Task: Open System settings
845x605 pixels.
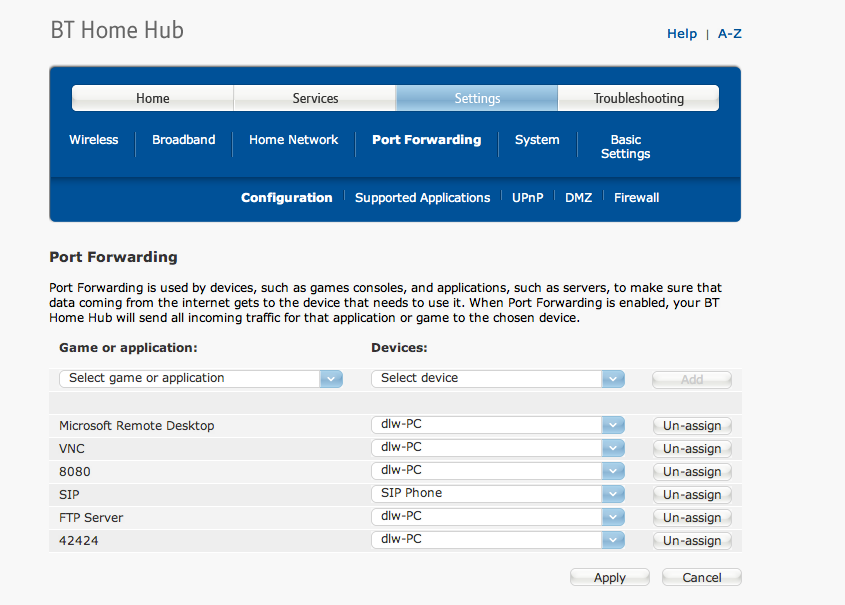Action: pyautogui.click(x=537, y=140)
